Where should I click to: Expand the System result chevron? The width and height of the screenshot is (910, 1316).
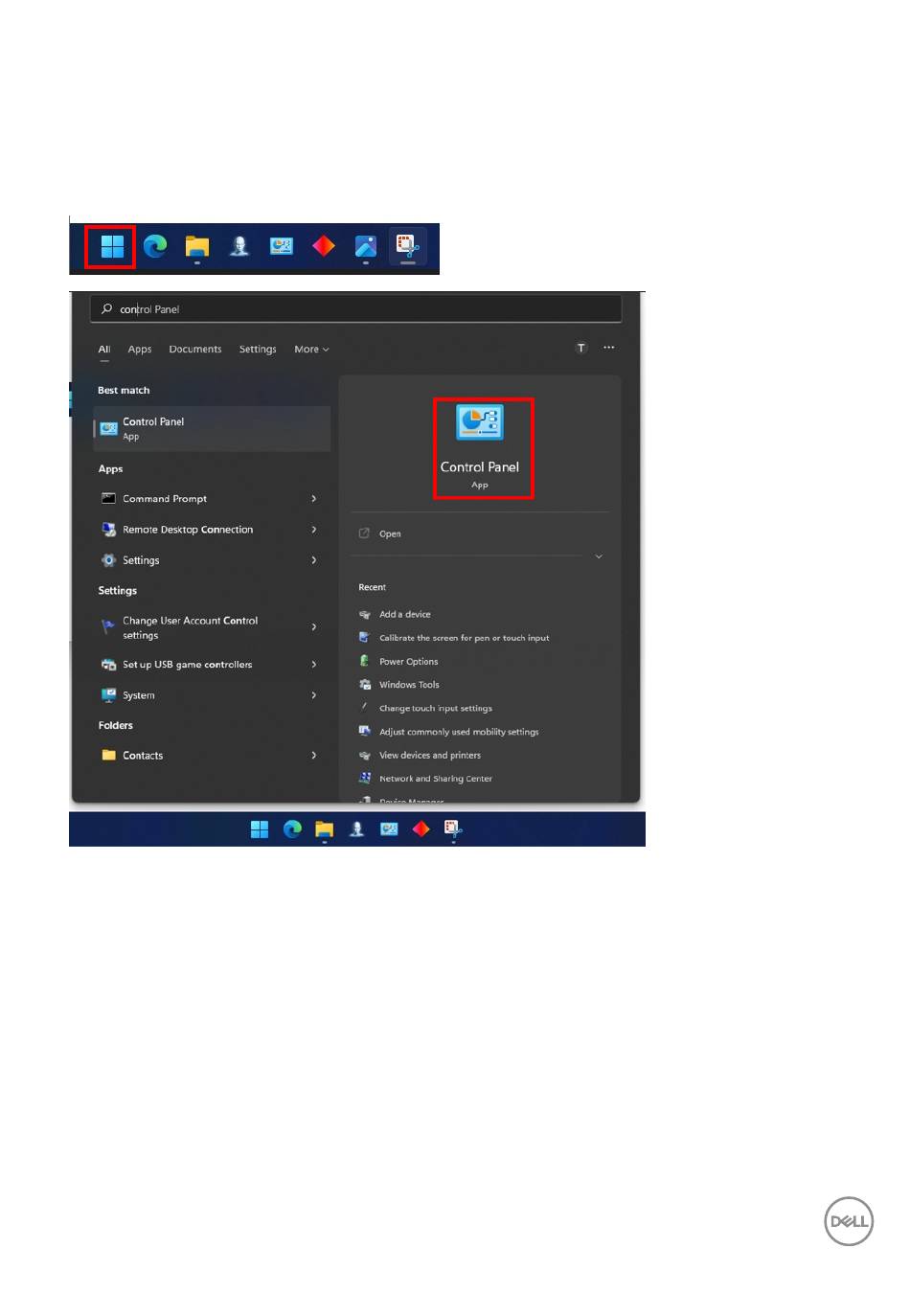(x=314, y=695)
